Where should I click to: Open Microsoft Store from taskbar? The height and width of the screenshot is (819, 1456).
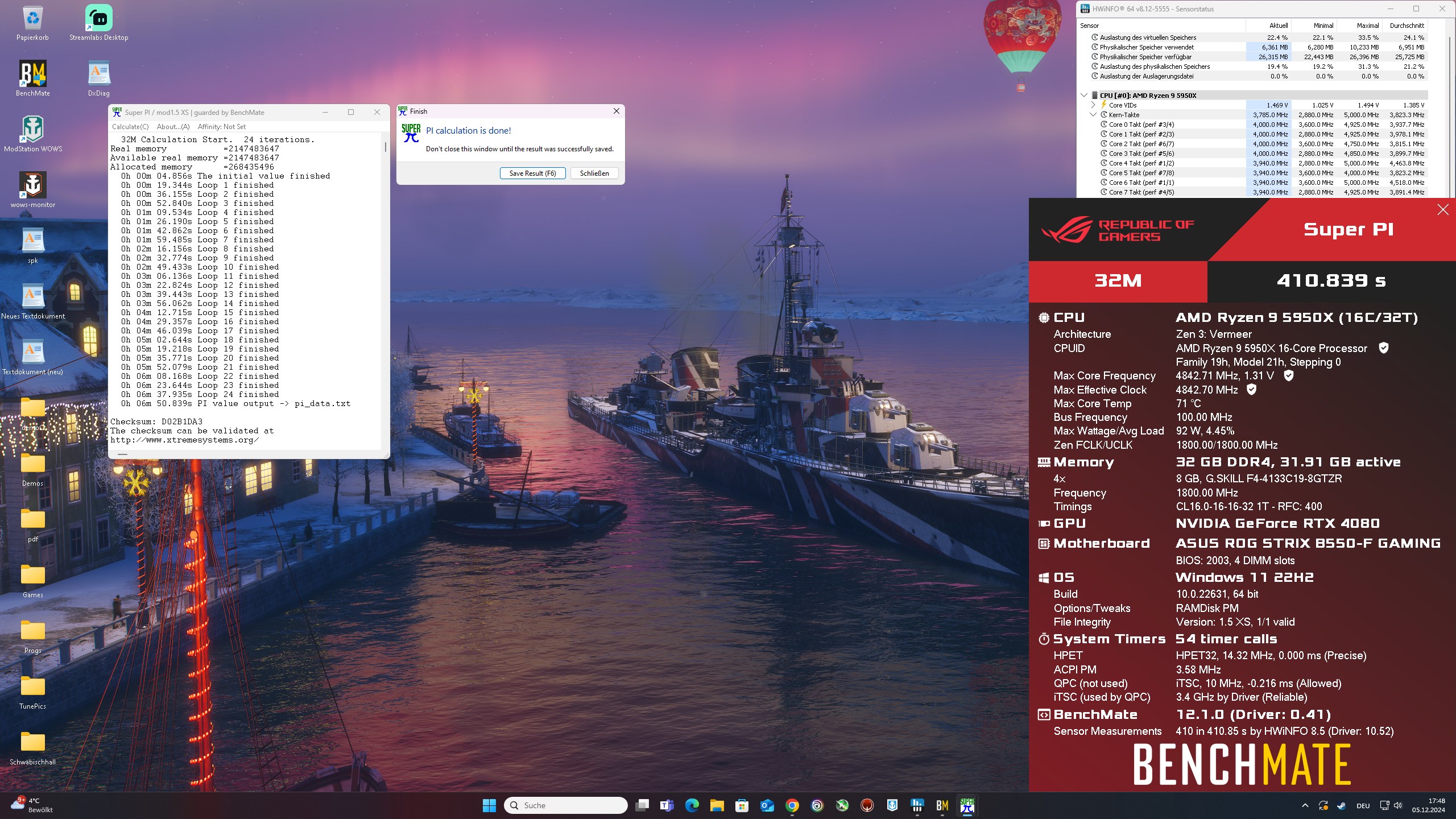[742, 805]
